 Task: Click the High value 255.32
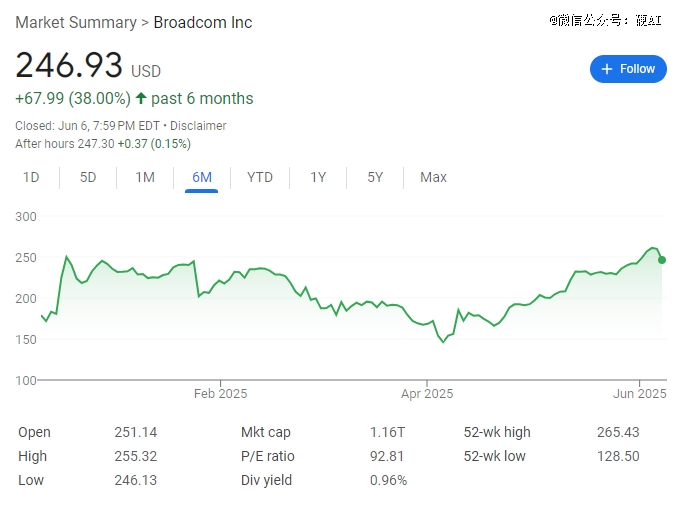coord(135,456)
